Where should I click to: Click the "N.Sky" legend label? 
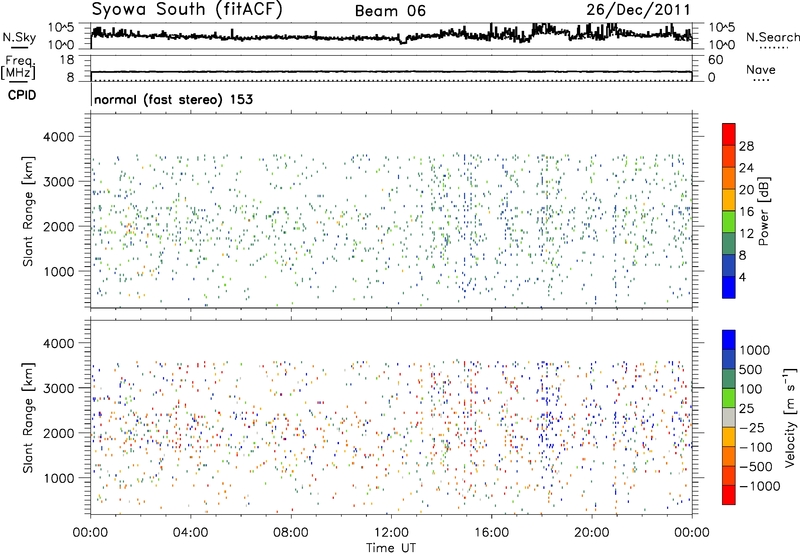tap(19, 37)
